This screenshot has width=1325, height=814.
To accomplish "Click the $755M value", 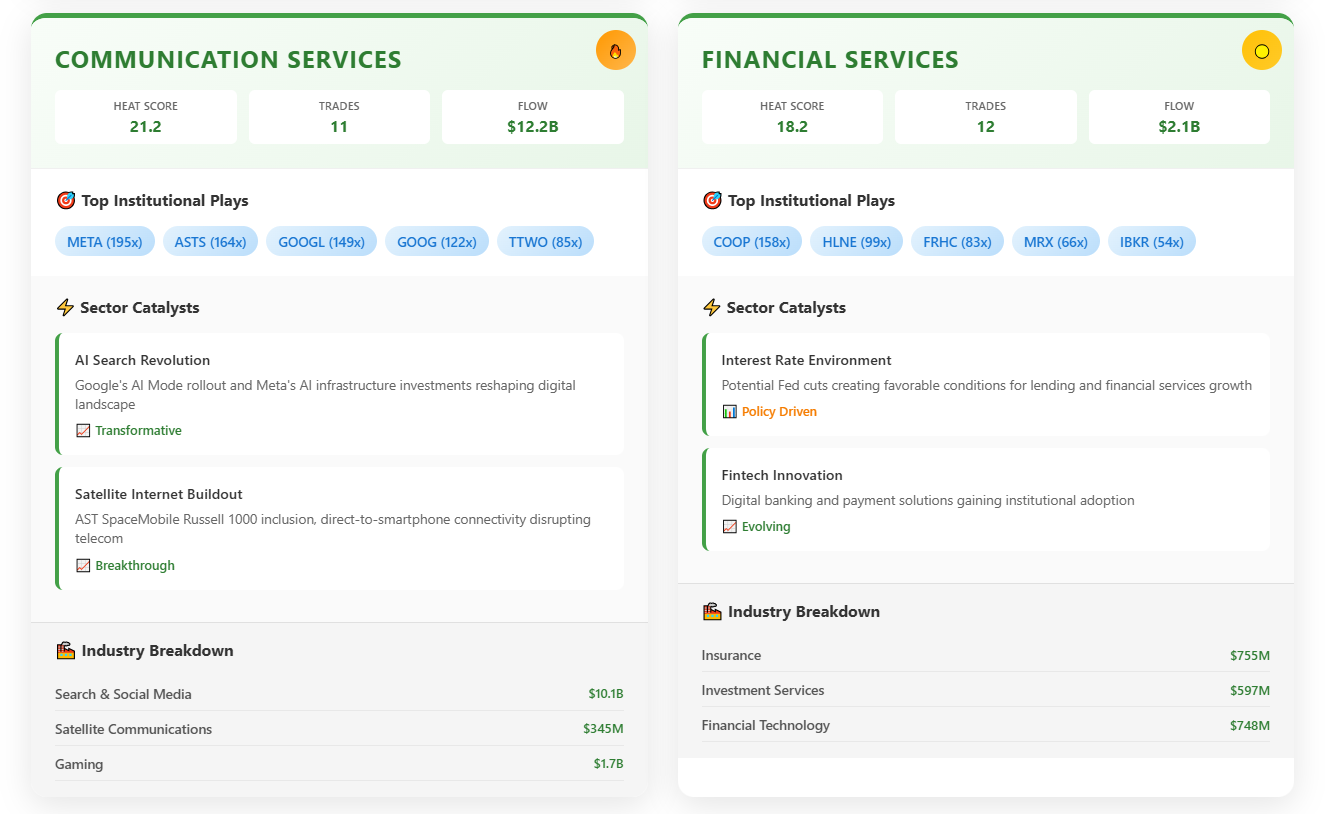I will 1250,656.
